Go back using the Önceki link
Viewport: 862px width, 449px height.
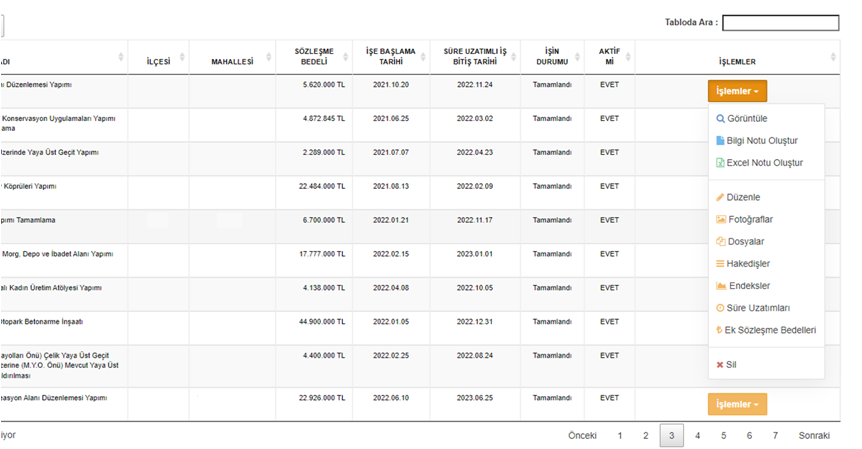(x=582, y=435)
